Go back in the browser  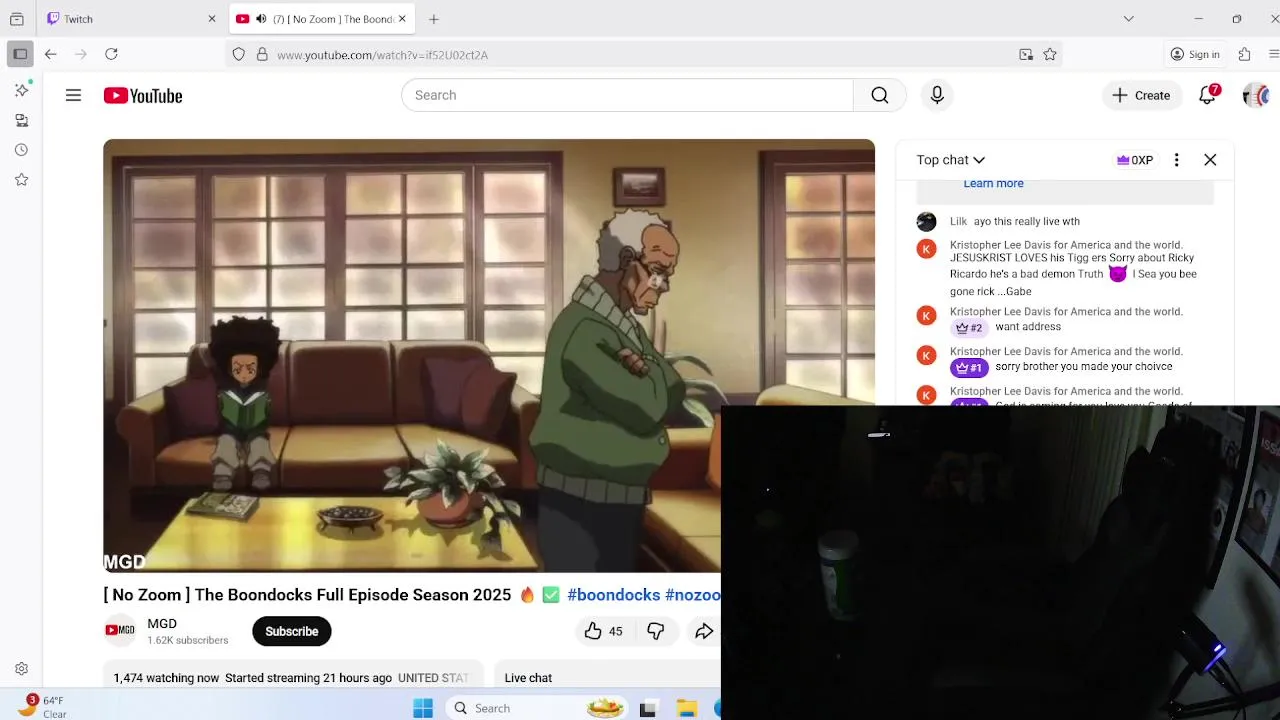tap(51, 54)
